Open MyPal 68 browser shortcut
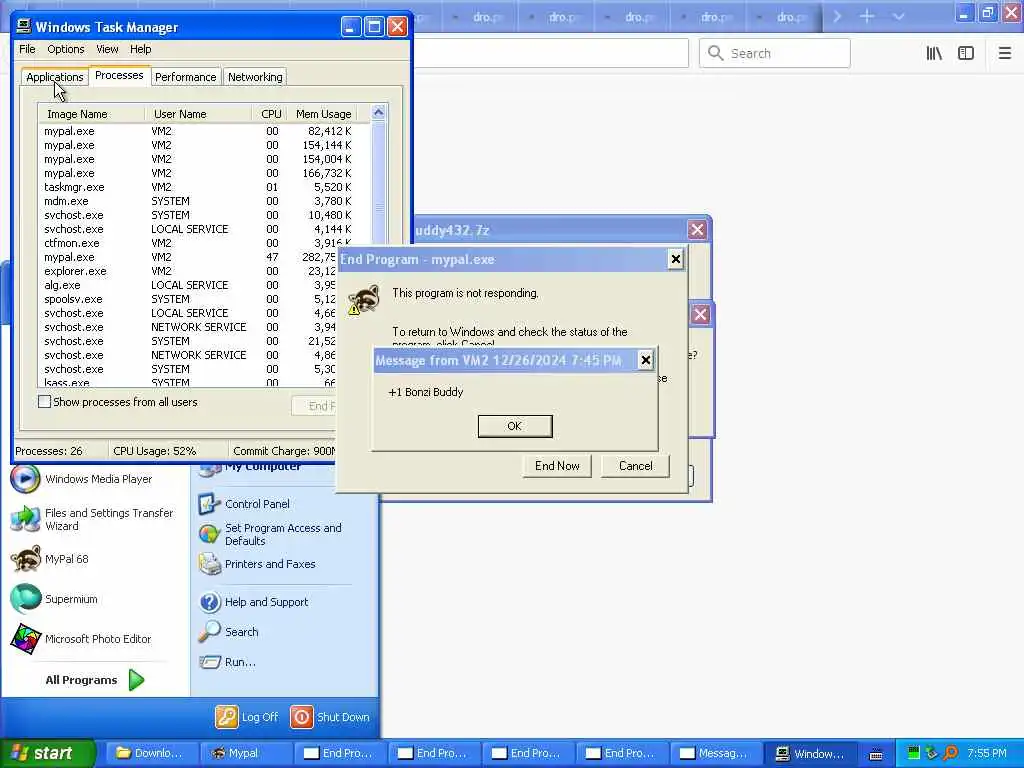This screenshot has width=1024, height=768. [50, 559]
